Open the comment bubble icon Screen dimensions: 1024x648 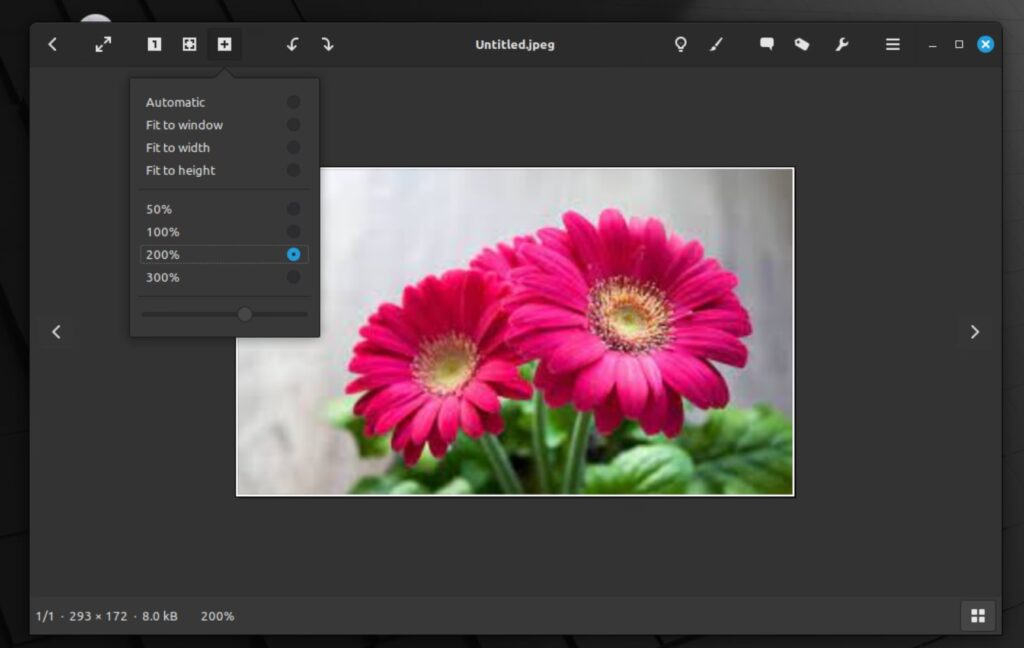pos(767,44)
